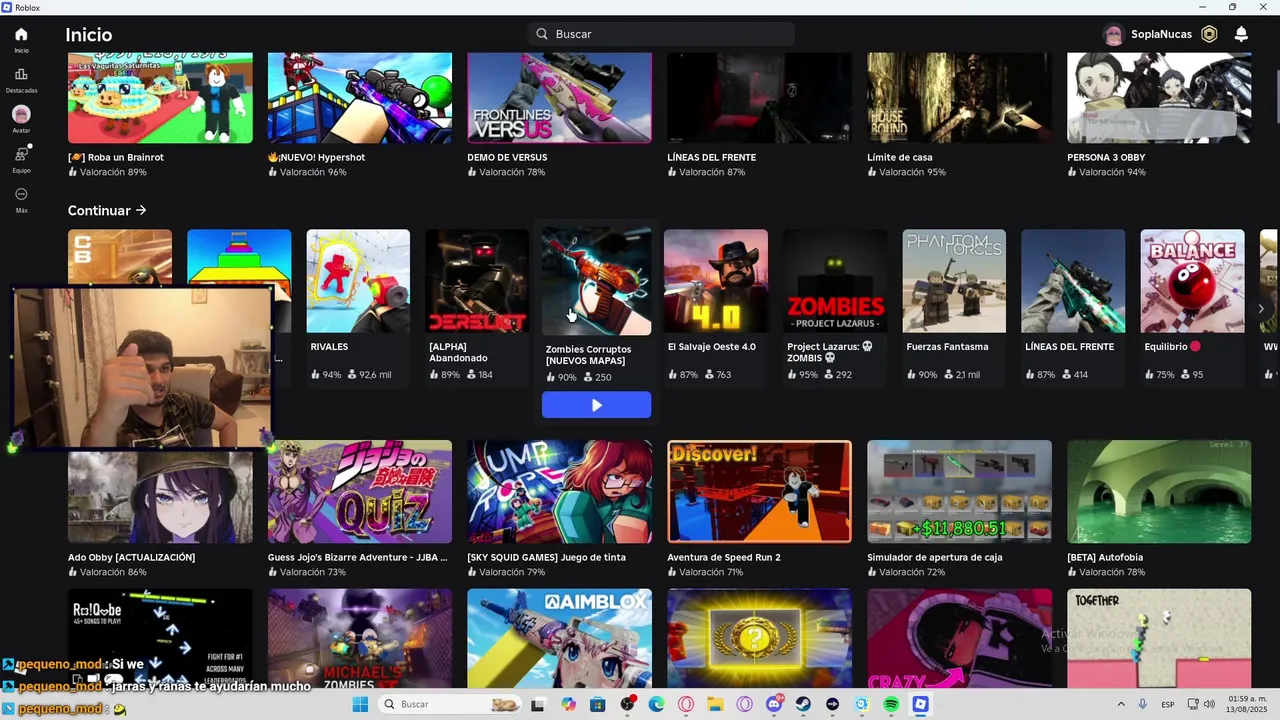1280x720 pixels.
Task: Click PERSONA 3 OBBY title text
Action: click(x=1106, y=157)
